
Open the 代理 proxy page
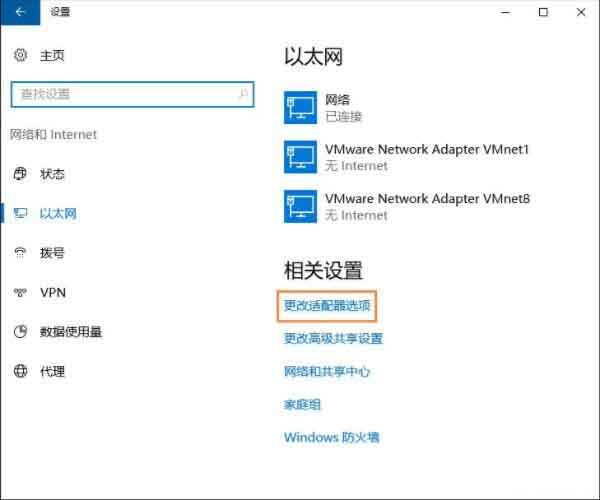52,371
